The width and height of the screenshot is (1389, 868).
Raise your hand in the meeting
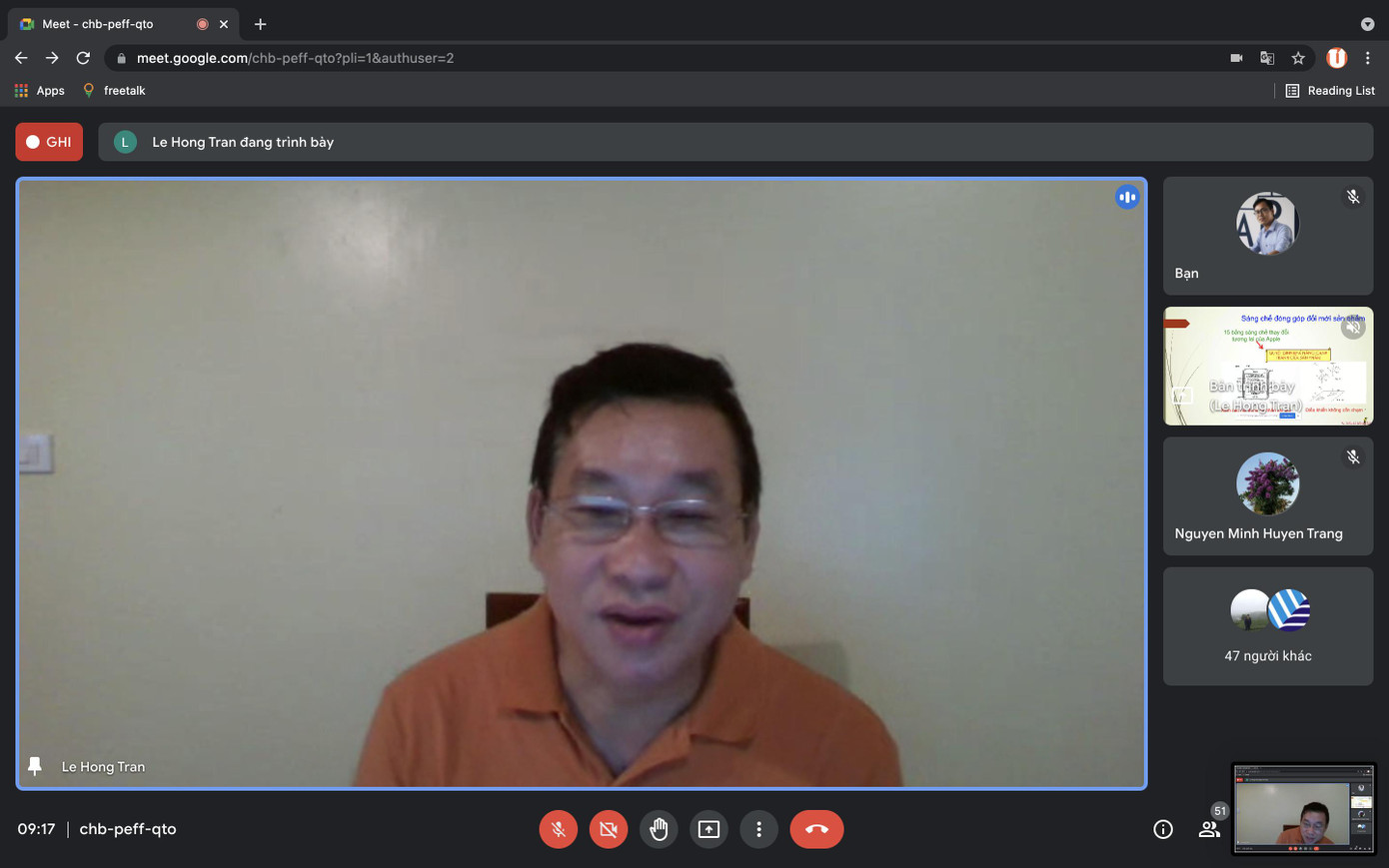pos(659,829)
